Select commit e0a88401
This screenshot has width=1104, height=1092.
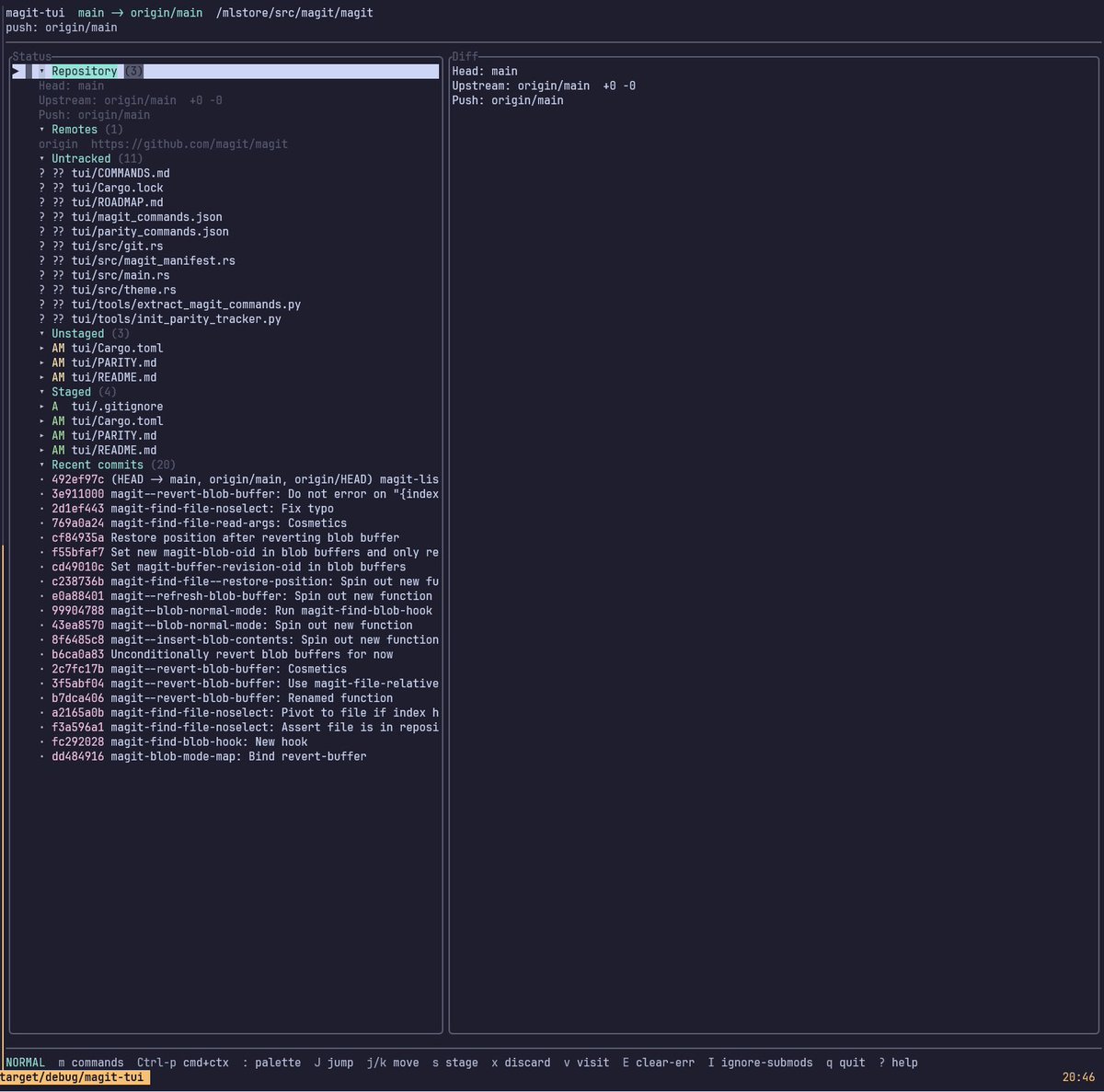[x=236, y=596]
